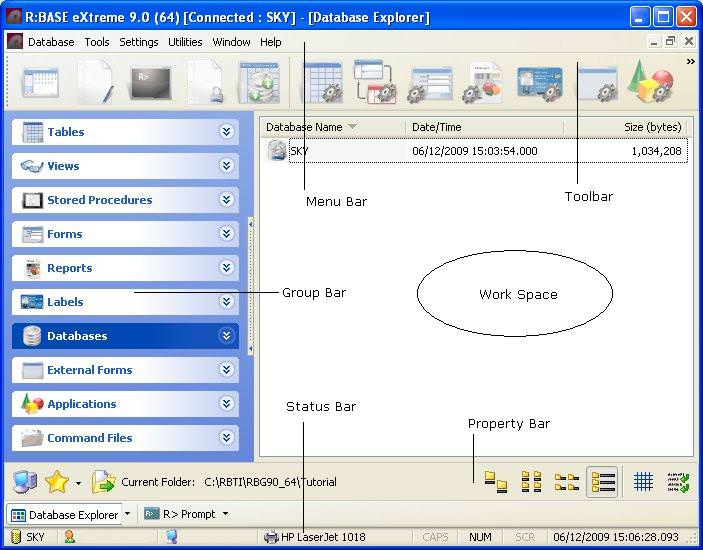Open the Database menu
The height and width of the screenshot is (550, 703).
tap(51, 42)
